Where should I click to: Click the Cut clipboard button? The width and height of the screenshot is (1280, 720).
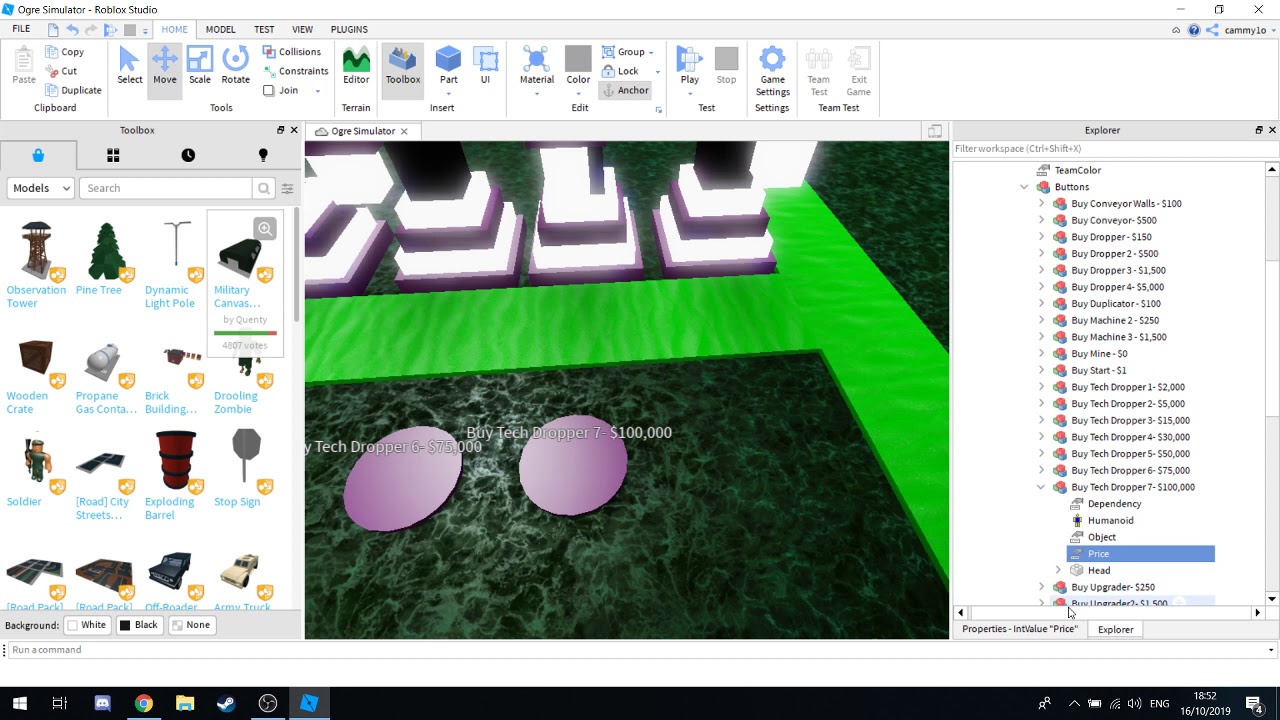tap(61, 71)
